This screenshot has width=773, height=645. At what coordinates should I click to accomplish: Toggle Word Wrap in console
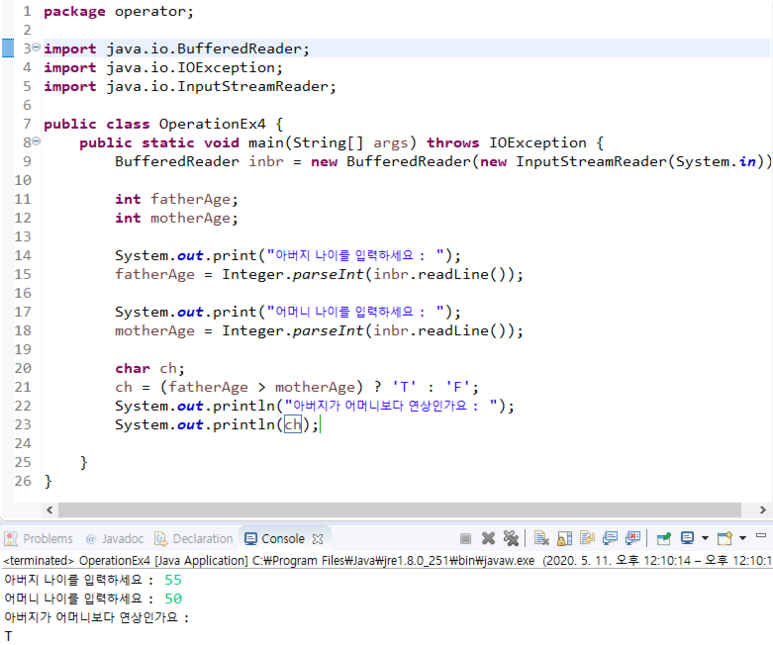(x=587, y=538)
